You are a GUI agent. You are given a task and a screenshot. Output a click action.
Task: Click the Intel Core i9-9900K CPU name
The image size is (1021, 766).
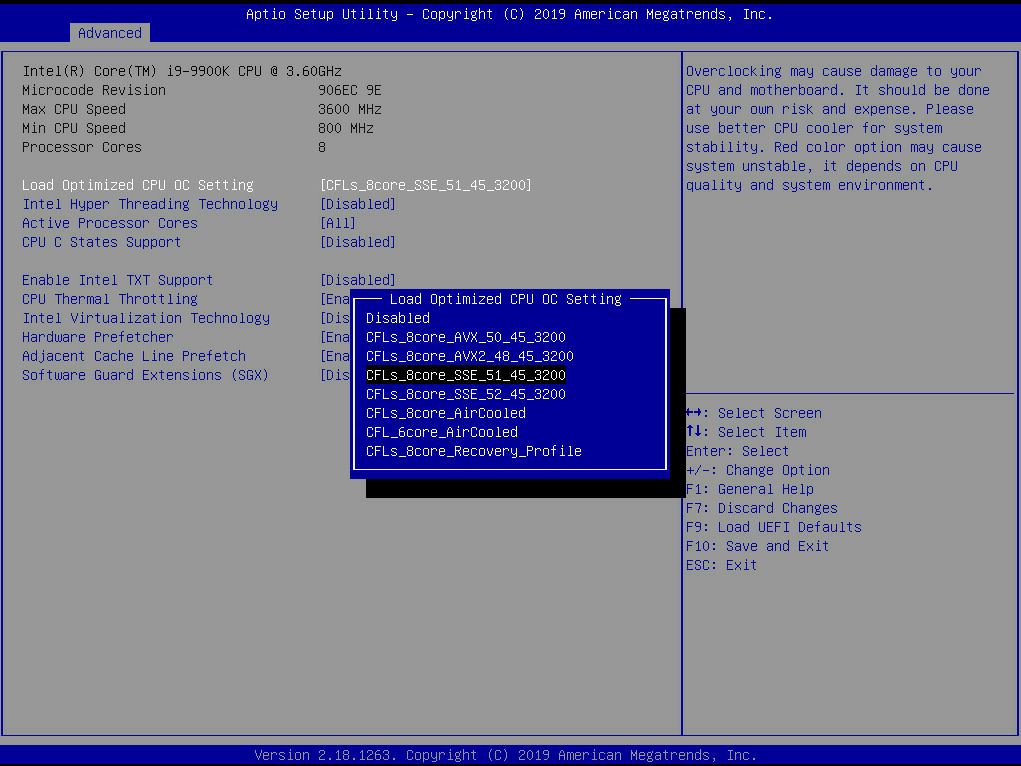pos(182,71)
